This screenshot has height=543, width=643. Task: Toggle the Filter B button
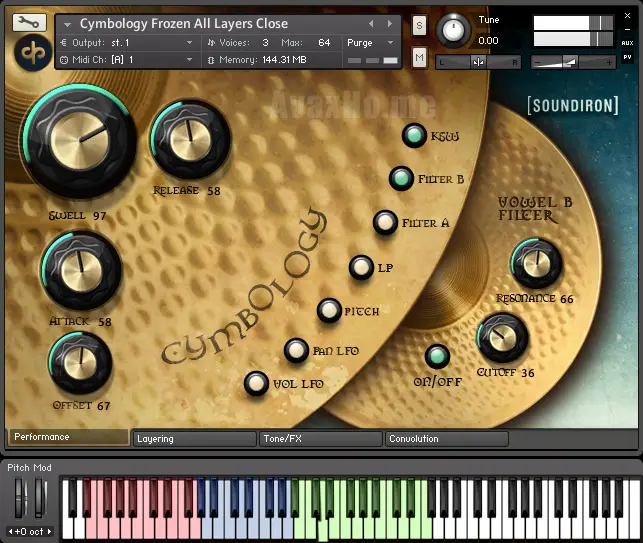coord(401,178)
